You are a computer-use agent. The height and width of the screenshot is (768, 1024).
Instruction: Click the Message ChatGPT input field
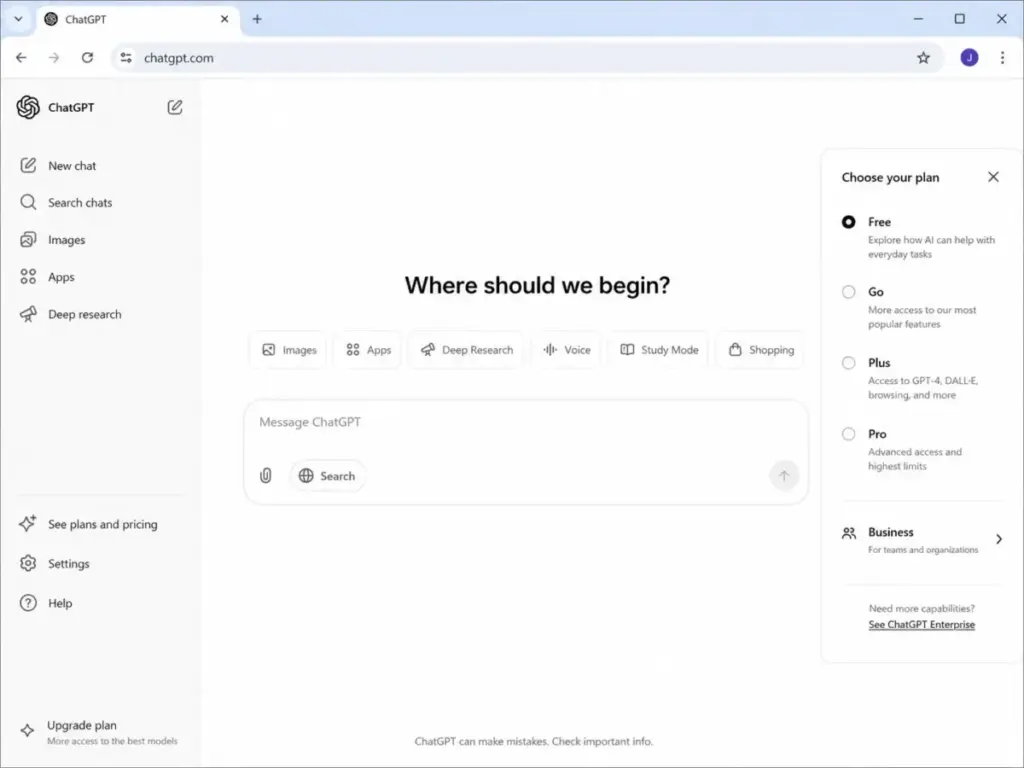pyautogui.click(x=526, y=423)
